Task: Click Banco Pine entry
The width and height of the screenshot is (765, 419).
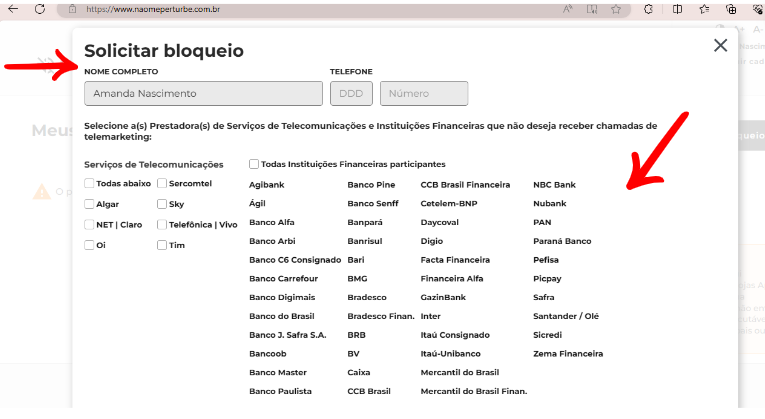Action: pos(371,185)
